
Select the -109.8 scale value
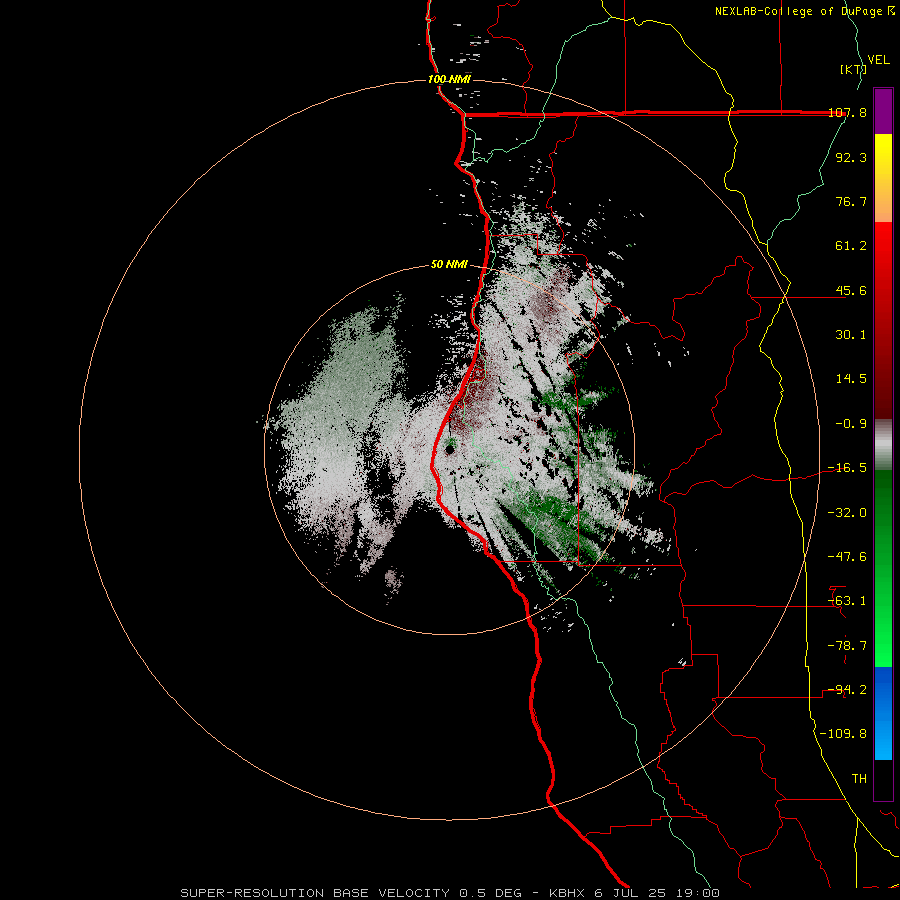click(844, 734)
